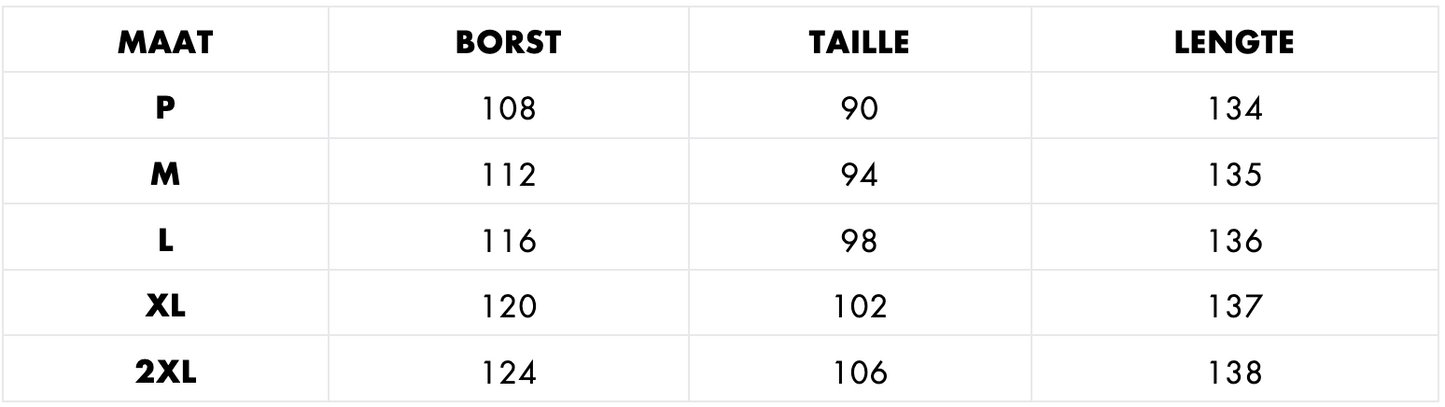
Task: Click the taille value 106
Action: (859, 374)
